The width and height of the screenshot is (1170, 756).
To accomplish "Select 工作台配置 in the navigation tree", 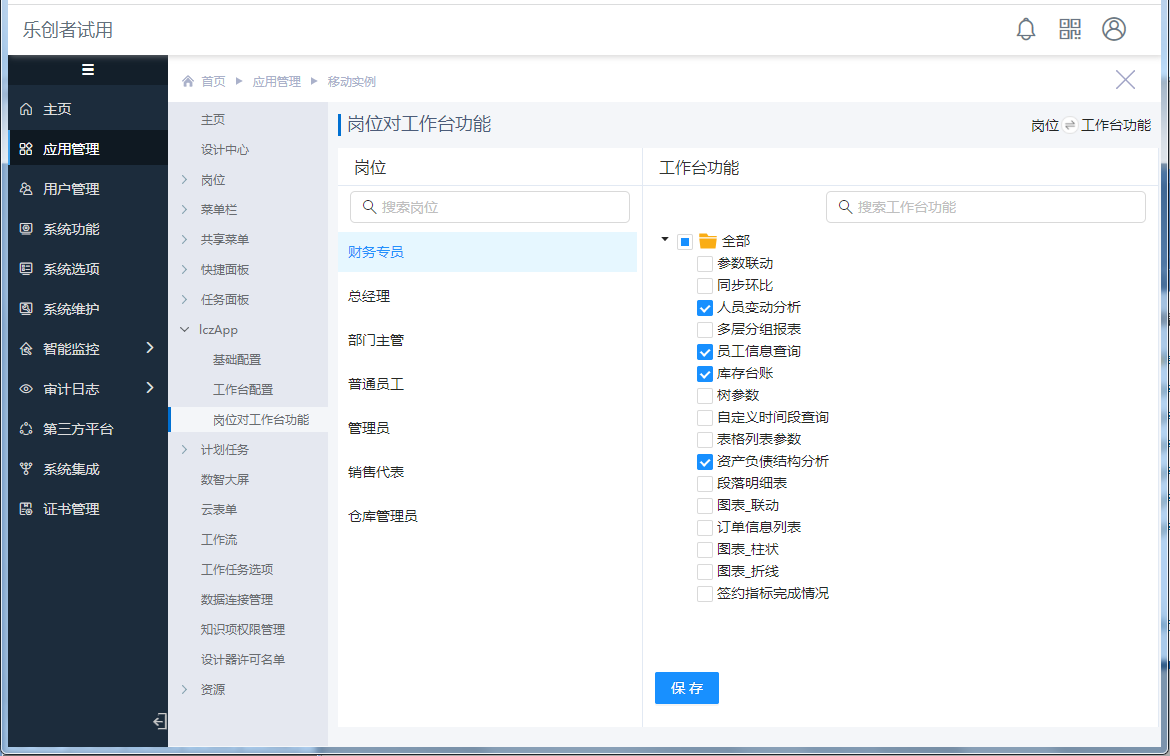I will tap(243, 389).
